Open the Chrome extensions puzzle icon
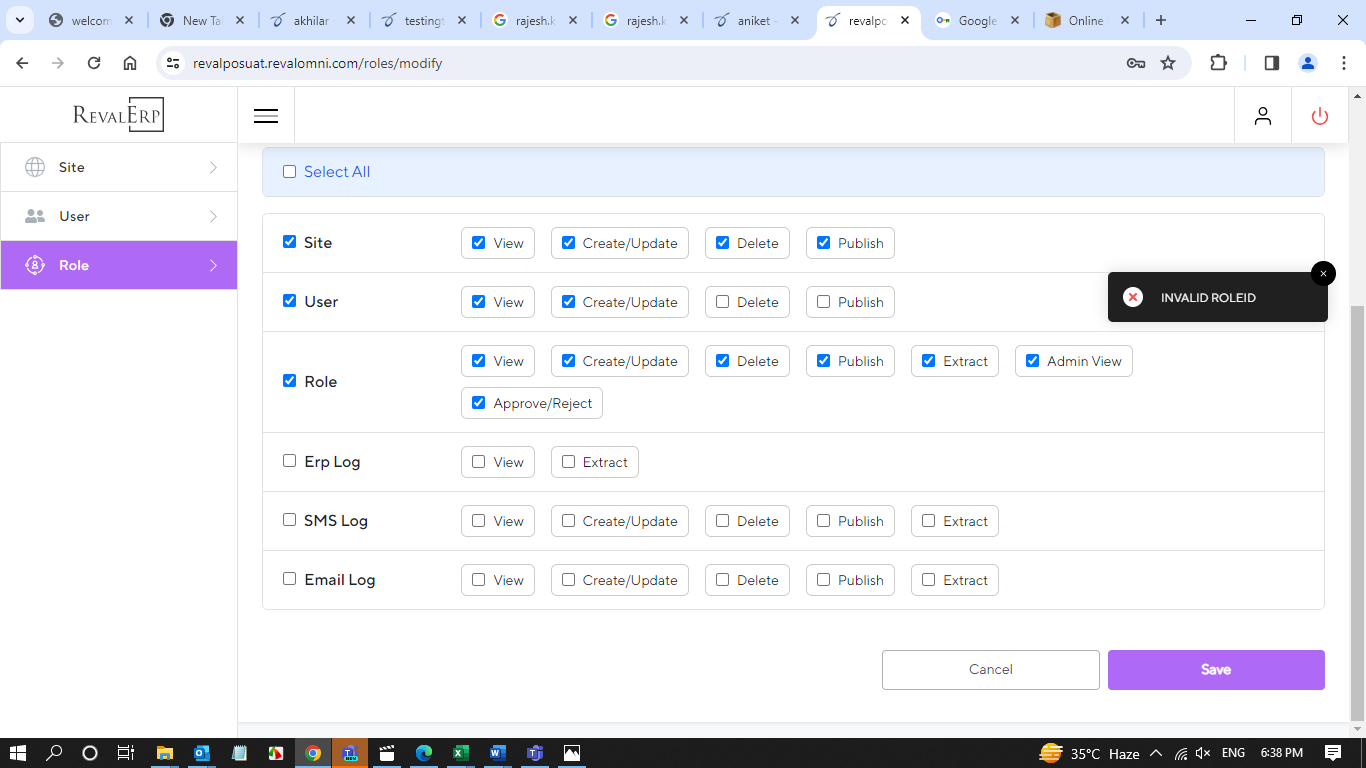The width and height of the screenshot is (1366, 768). point(1218,63)
